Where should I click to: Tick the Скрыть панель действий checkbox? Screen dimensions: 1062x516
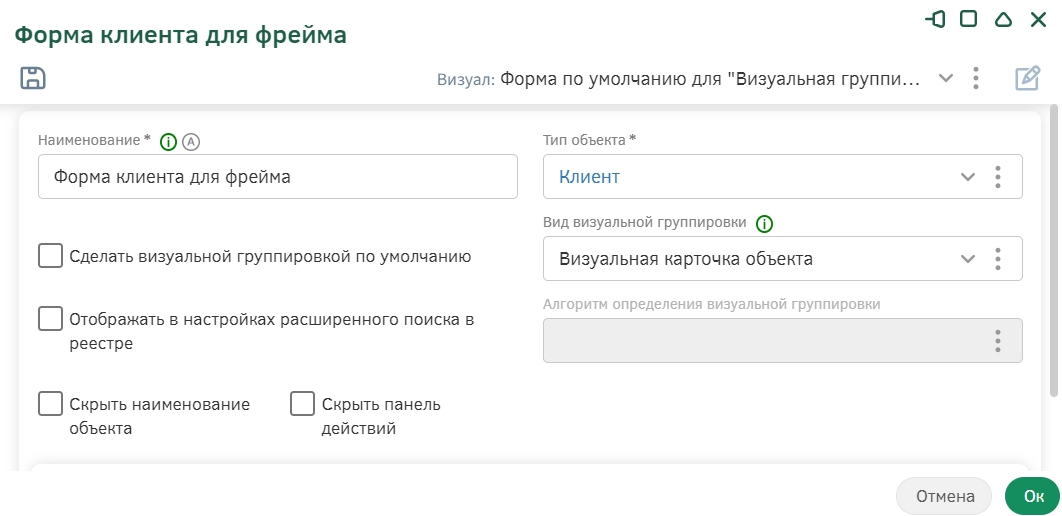(303, 404)
